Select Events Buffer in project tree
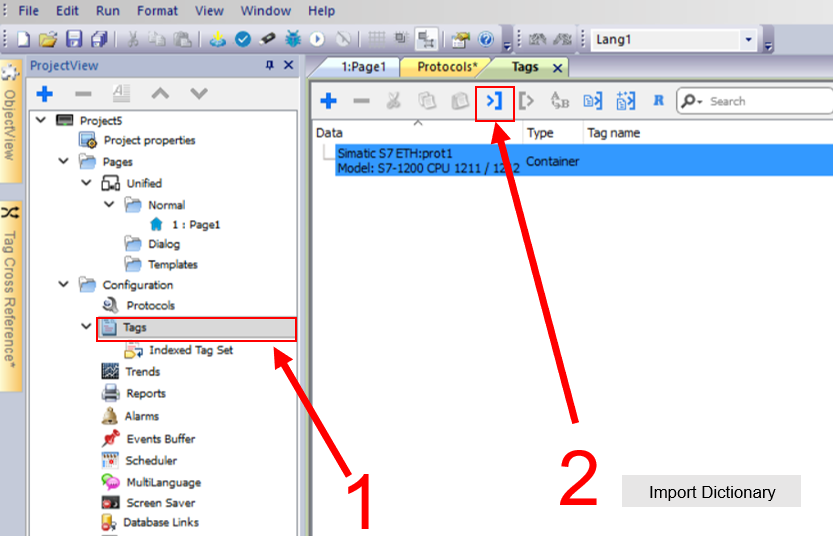Viewport: 833px width, 536px height. (x=160, y=439)
